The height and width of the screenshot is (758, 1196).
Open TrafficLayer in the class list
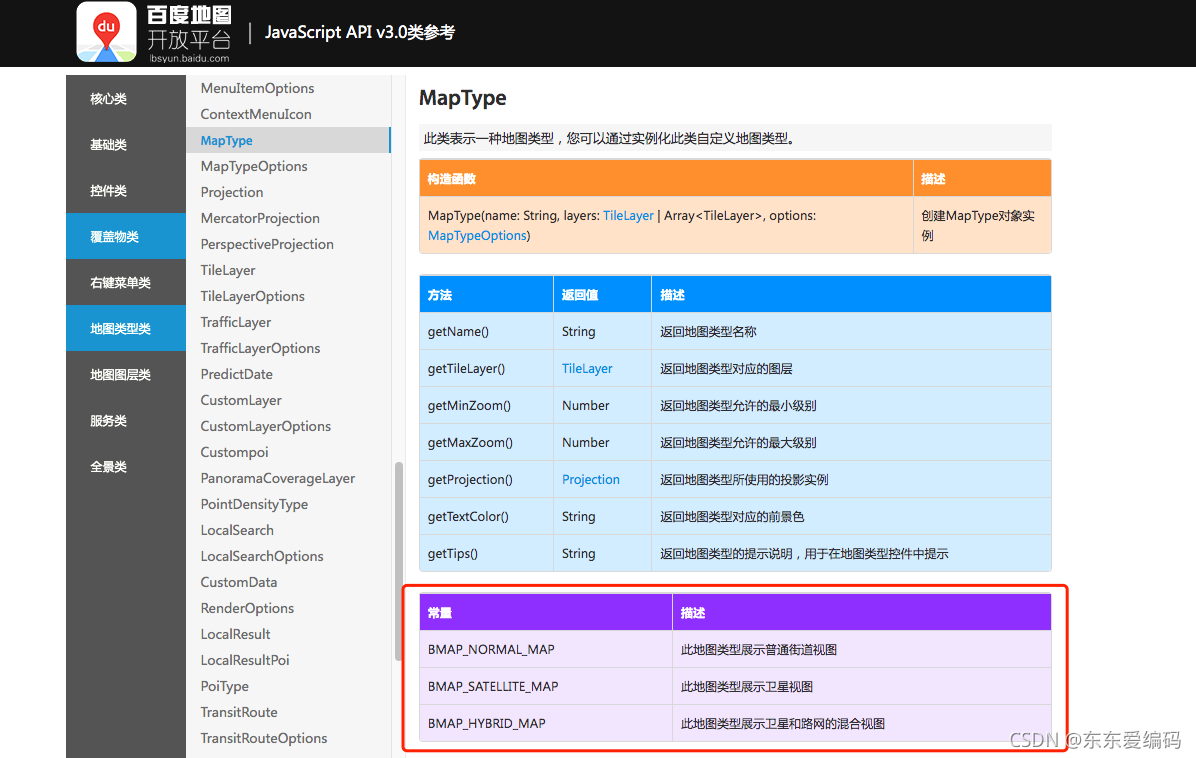click(236, 322)
